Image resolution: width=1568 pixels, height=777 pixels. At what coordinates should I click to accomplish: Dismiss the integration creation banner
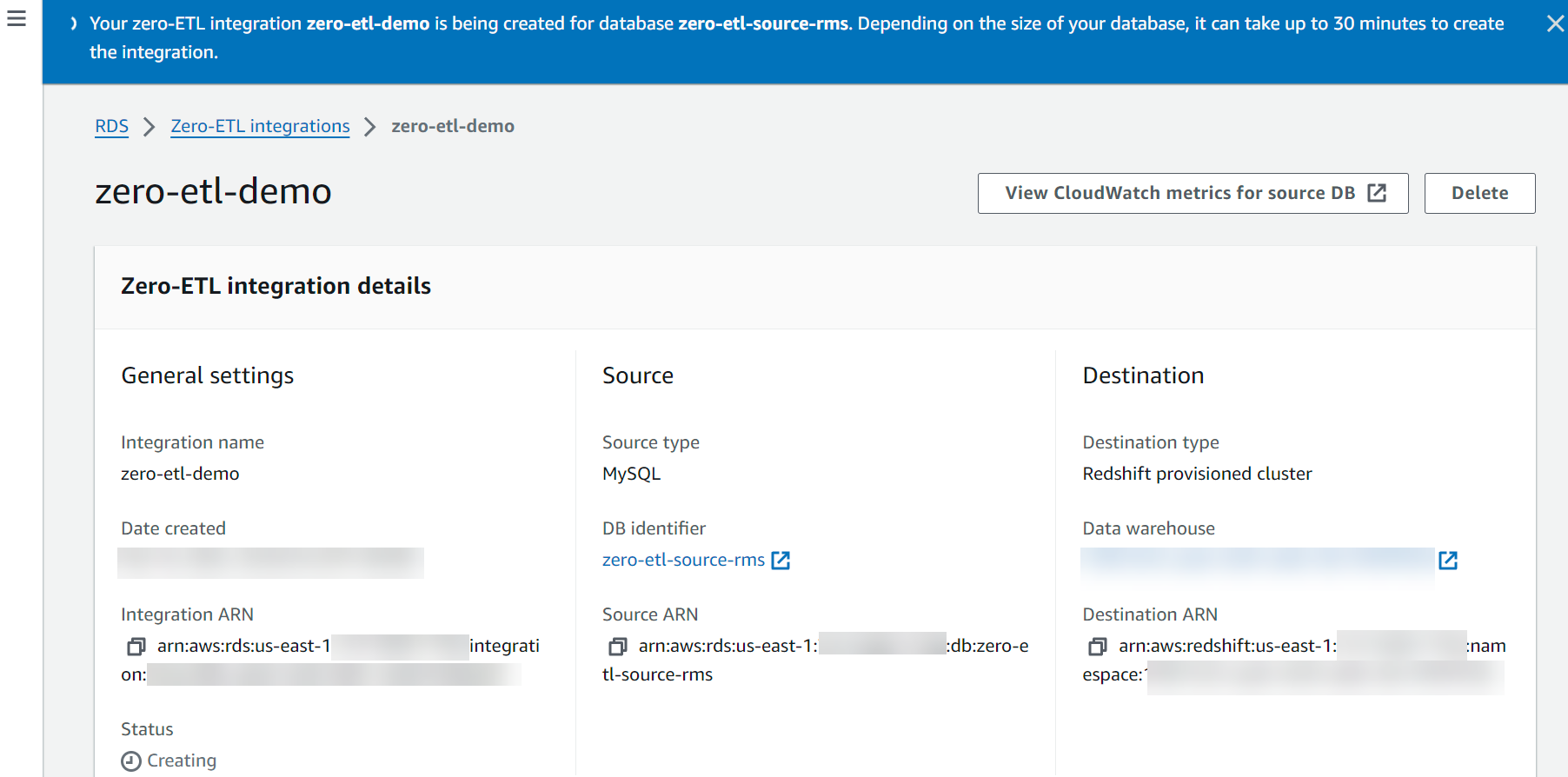pyautogui.click(x=1555, y=23)
